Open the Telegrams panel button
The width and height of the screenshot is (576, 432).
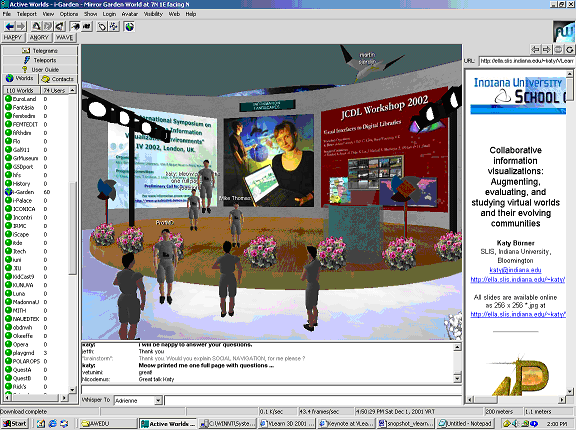(40, 51)
